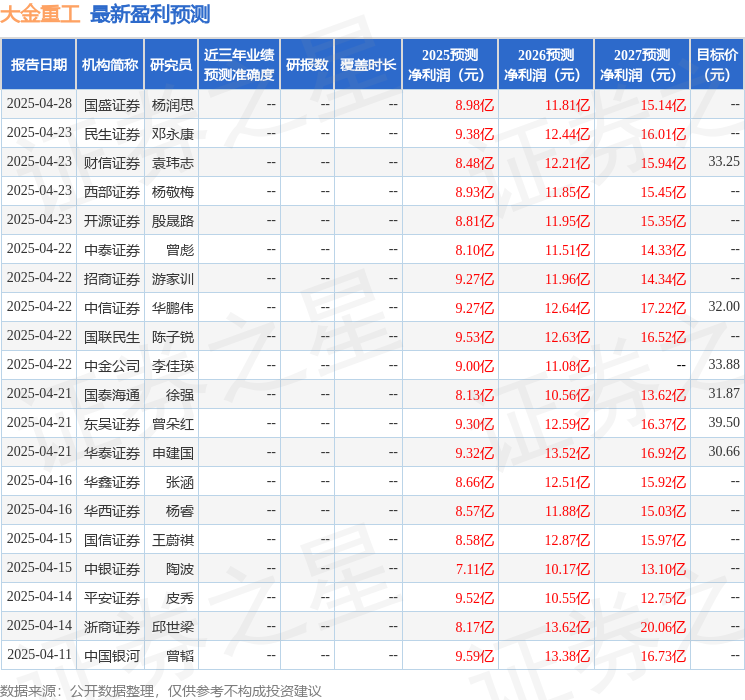The width and height of the screenshot is (745, 700).
Task: Click the 2027预测净利润 column header
Action: coord(642,65)
